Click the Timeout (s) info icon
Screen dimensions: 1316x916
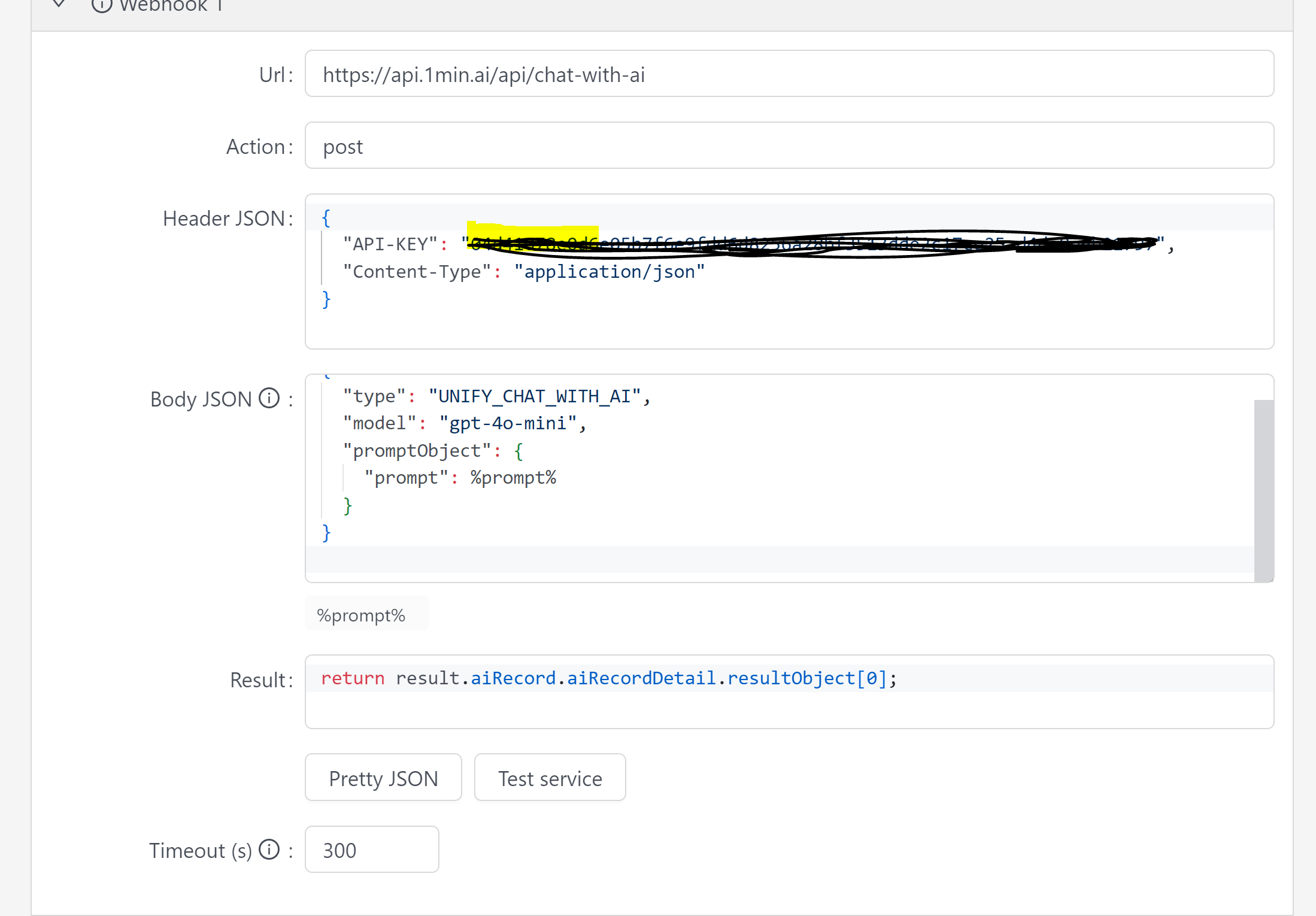click(x=269, y=850)
